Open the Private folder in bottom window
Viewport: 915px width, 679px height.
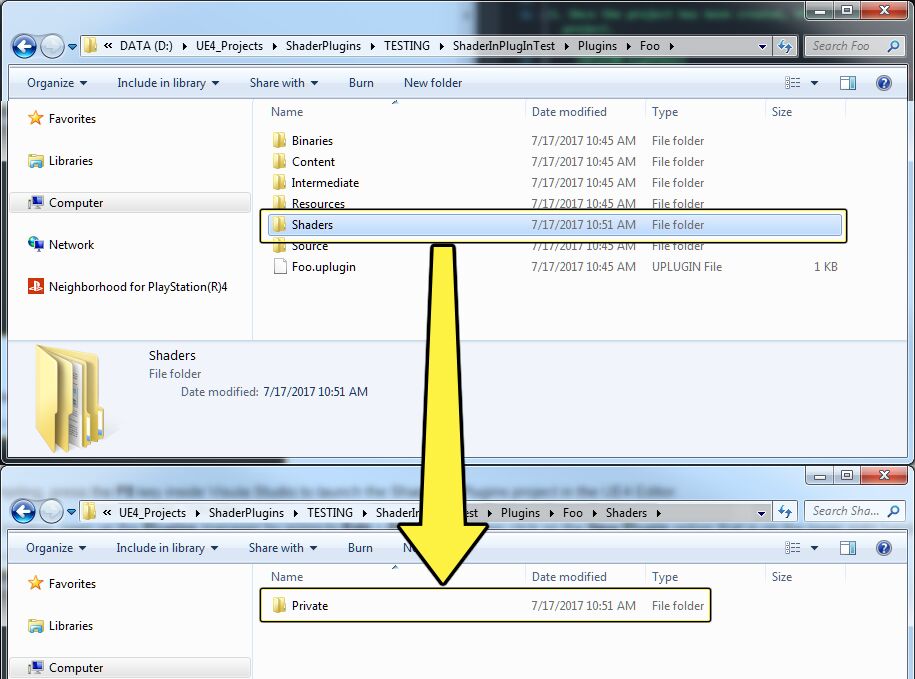309,606
